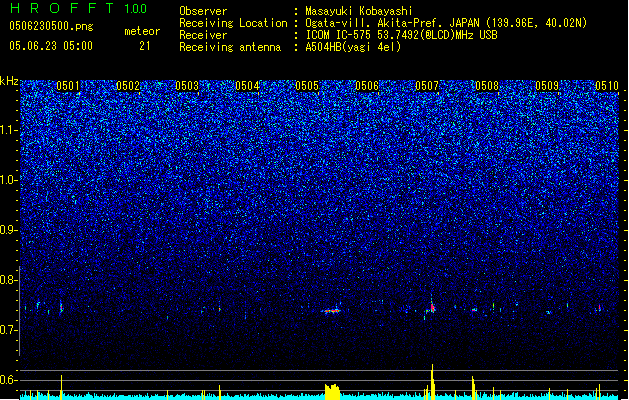
Task: Click the Observer field label
Action: click(x=203, y=11)
